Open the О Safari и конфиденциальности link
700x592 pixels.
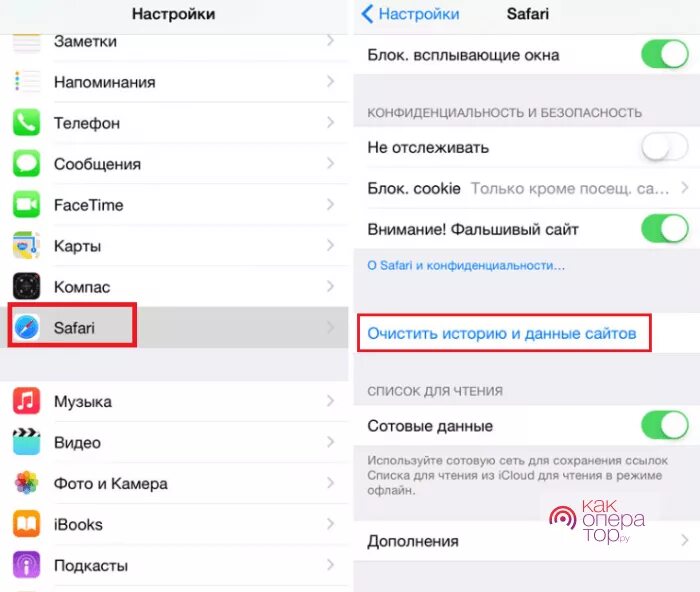(x=466, y=266)
